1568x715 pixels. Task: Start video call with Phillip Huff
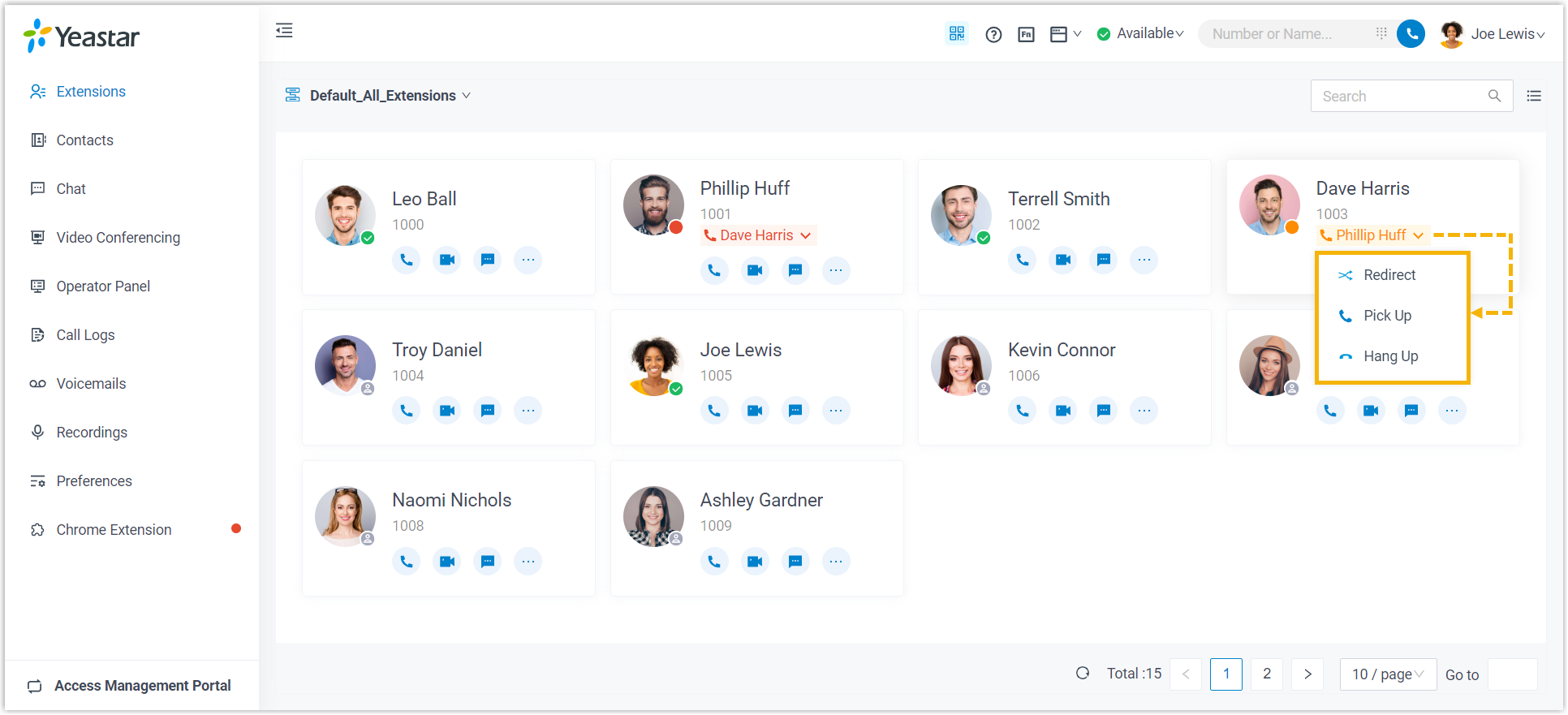755,270
